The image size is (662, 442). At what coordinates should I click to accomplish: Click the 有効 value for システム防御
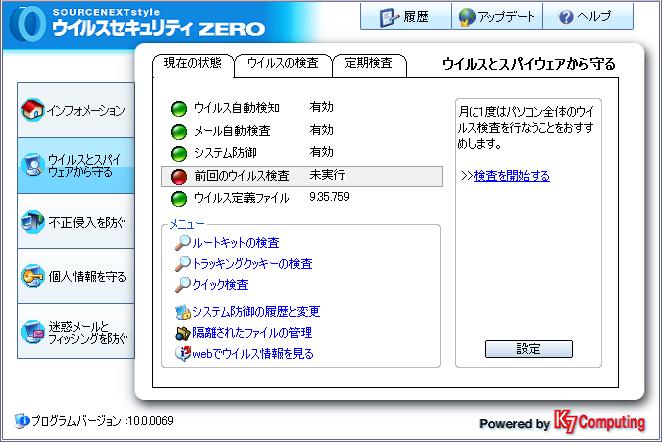[x=321, y=152]
